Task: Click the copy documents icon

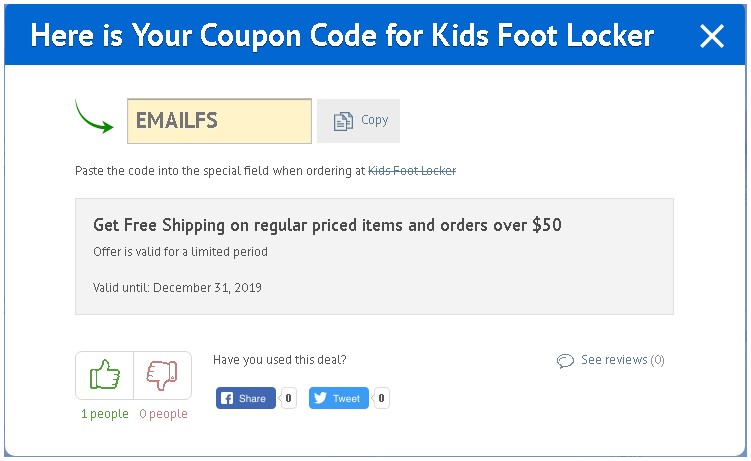Action: (343, 121)
